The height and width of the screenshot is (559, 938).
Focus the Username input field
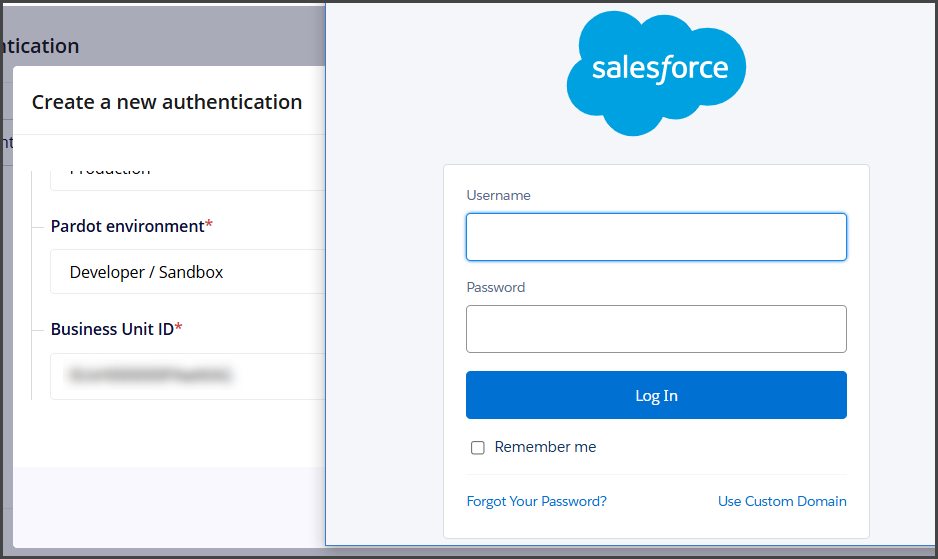[656, 237]
